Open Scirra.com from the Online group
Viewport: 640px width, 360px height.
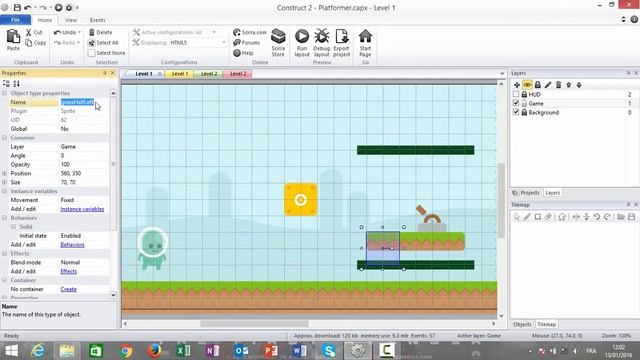coord(249,32)
